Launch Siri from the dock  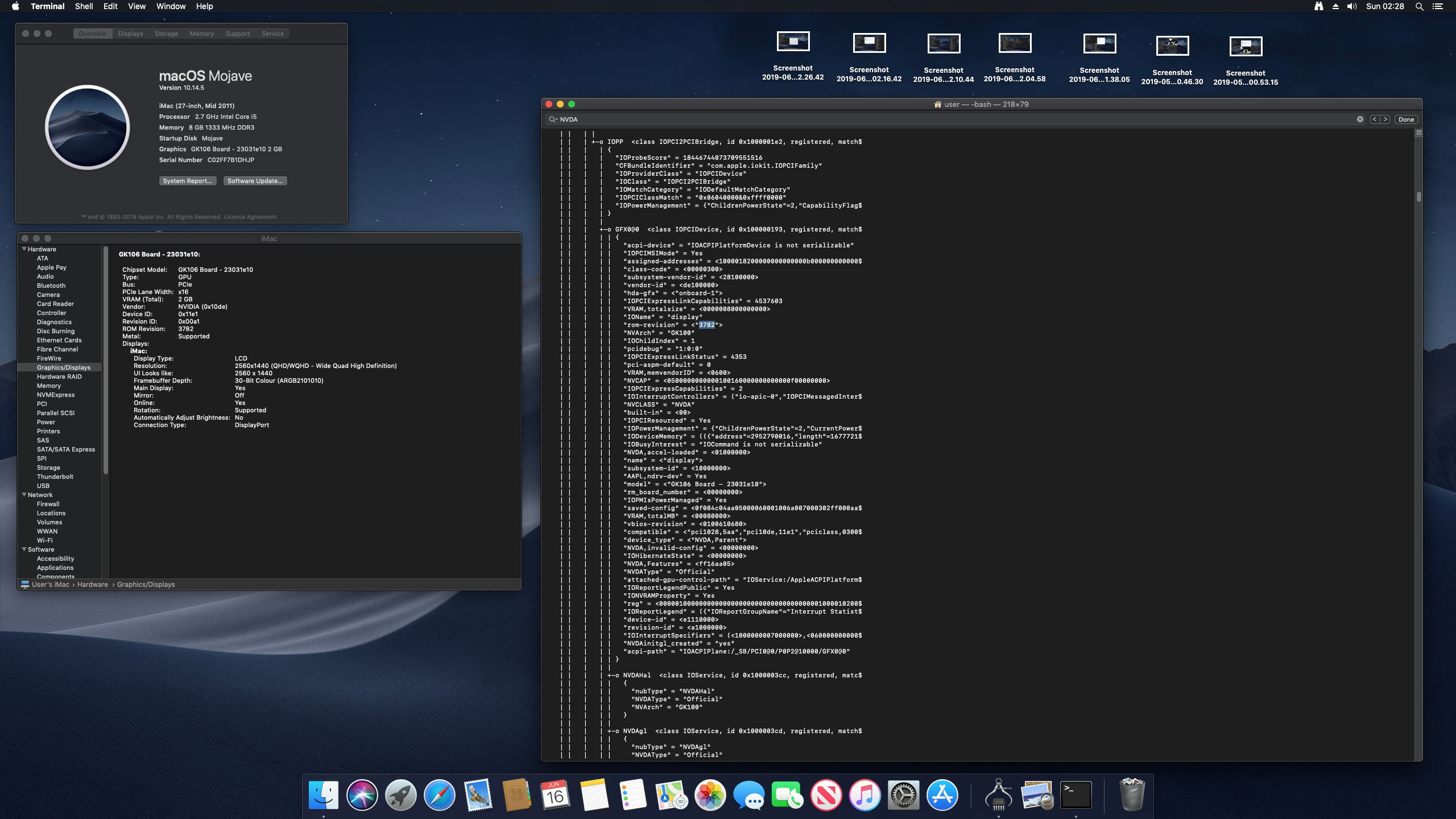click(x=362, y=795)
